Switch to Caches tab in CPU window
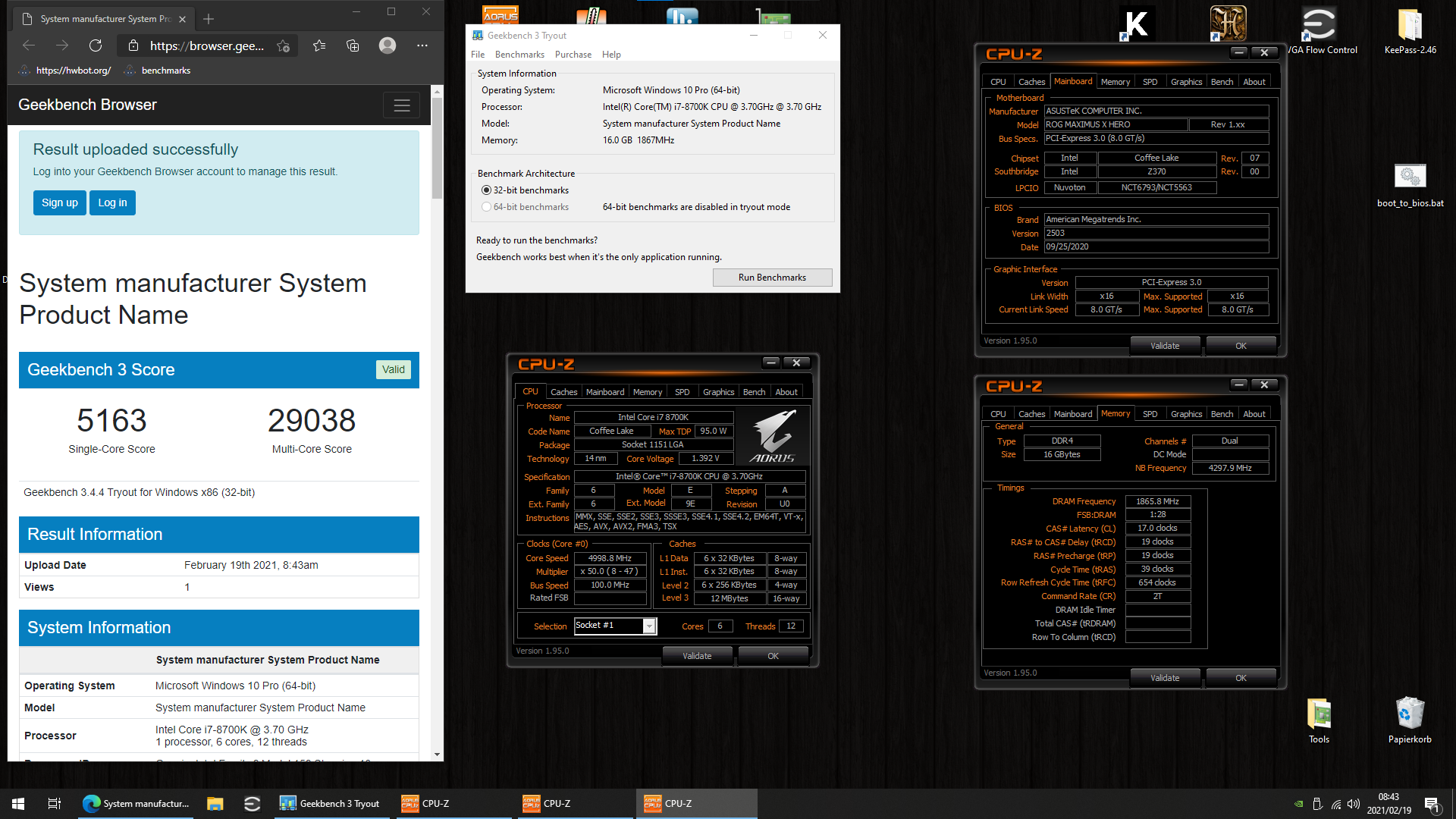 pyautogui.click(x=563, y=392)
